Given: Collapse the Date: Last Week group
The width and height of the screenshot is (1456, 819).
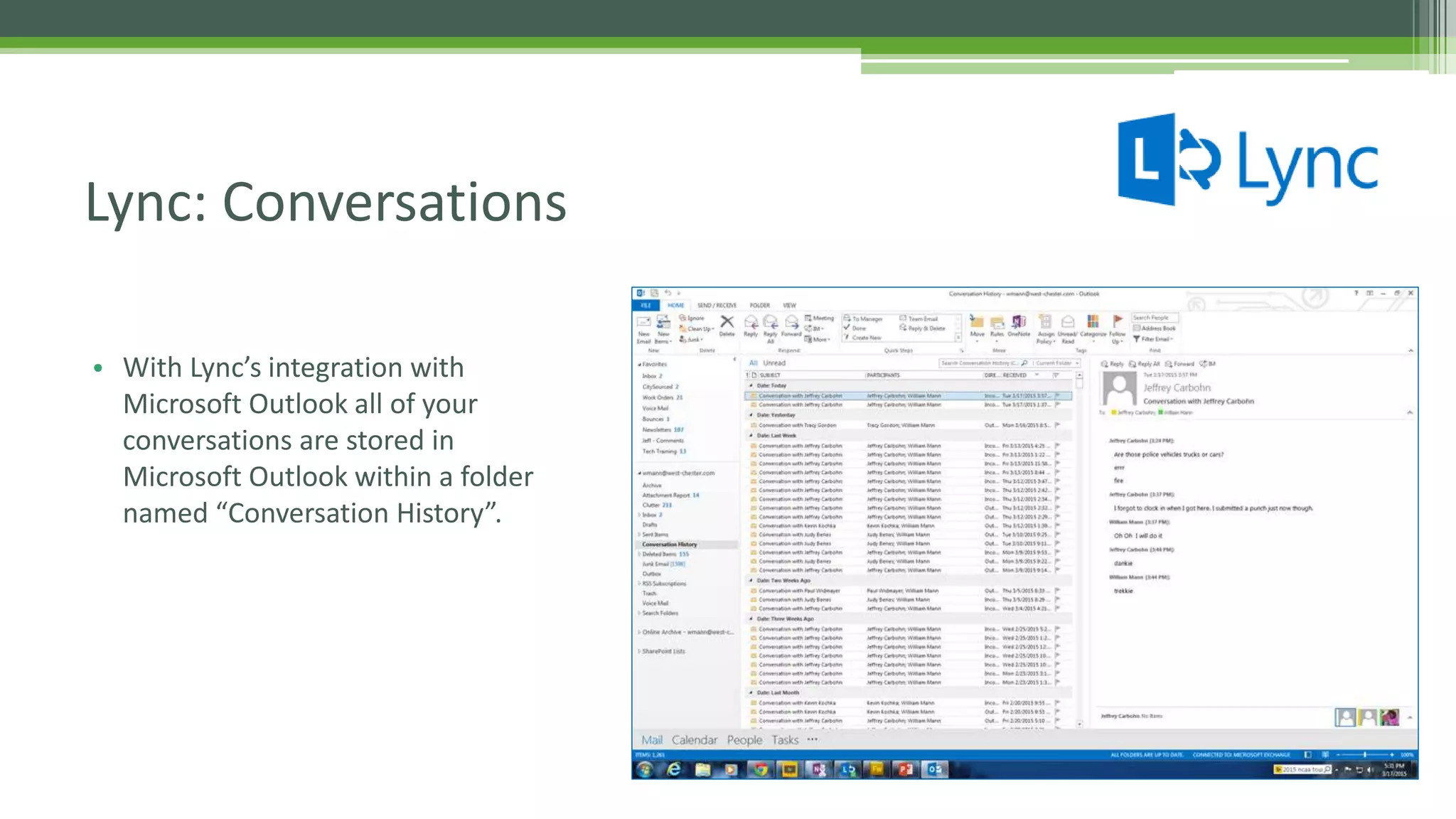Looking at the screenshot, I should (x=751, y=436).
